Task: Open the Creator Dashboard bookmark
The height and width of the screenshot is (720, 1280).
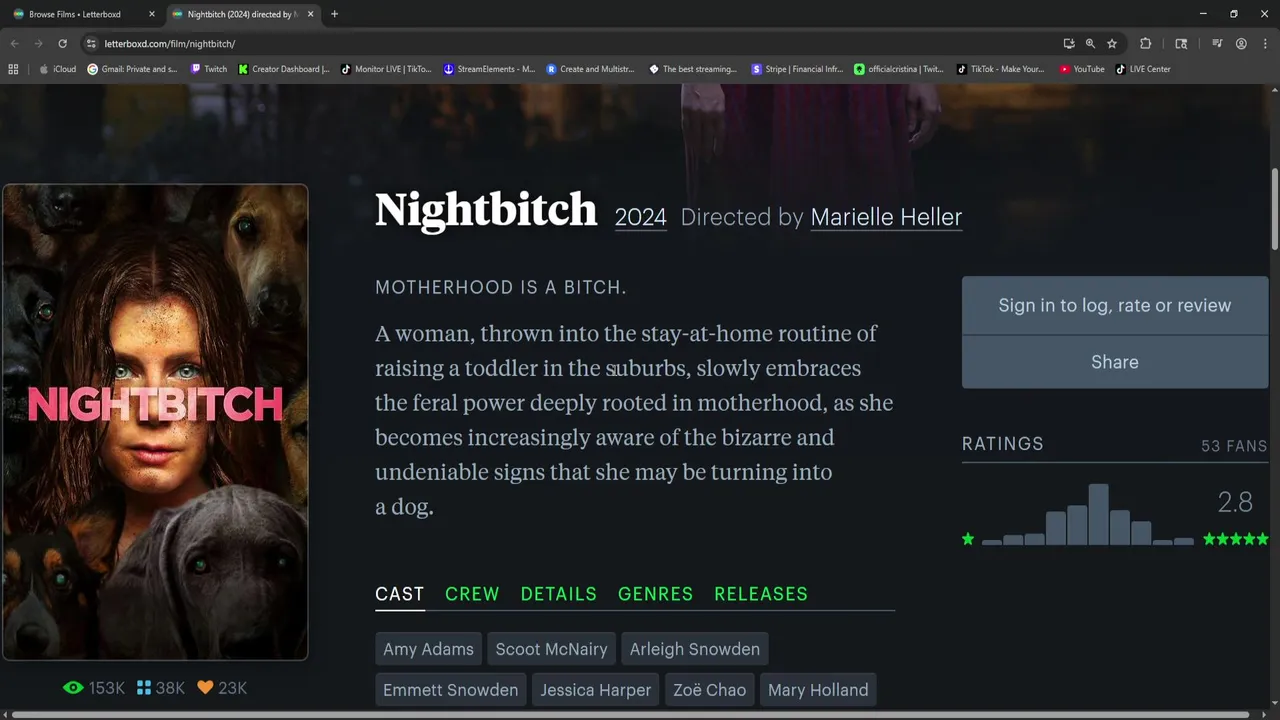Action: pos(284,69)
